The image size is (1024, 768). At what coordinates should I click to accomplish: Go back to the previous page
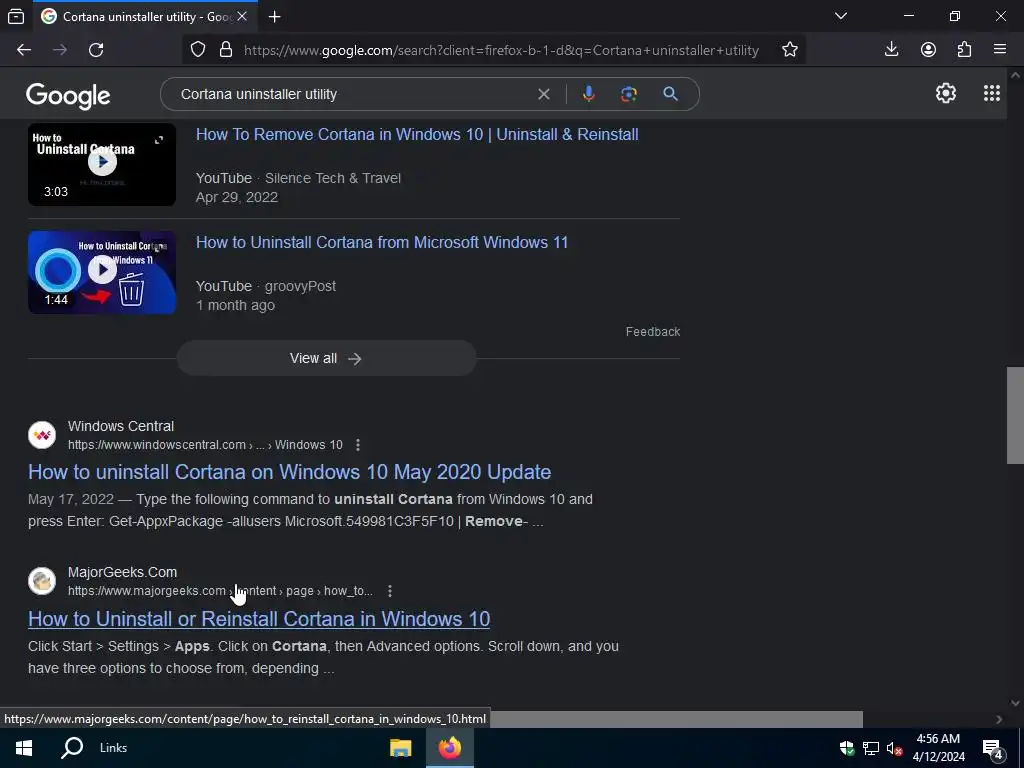[24, 50]
